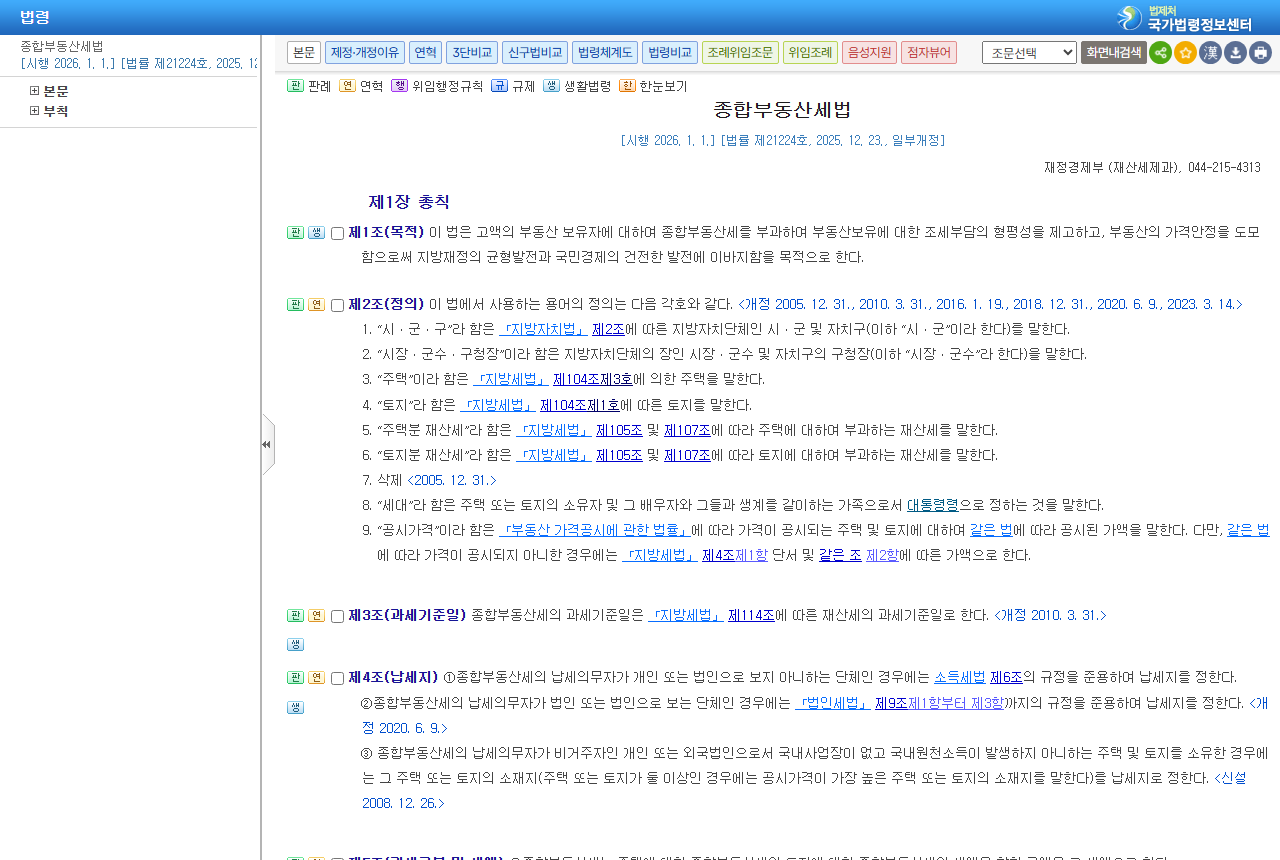Check the 제3조(과세기준일) checkbox
Viewport: 1280px width, 860px height.
coord(337,617)
